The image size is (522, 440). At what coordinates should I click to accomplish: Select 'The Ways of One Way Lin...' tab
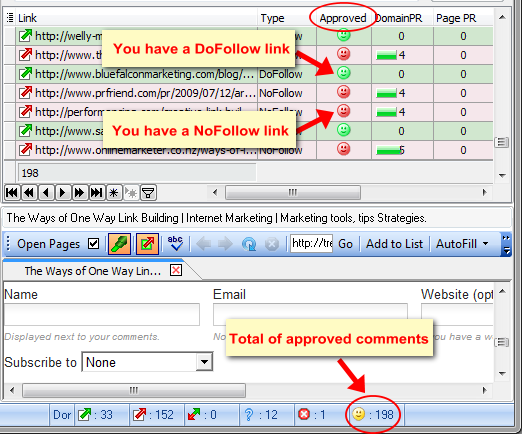click(x=92, y=271)
